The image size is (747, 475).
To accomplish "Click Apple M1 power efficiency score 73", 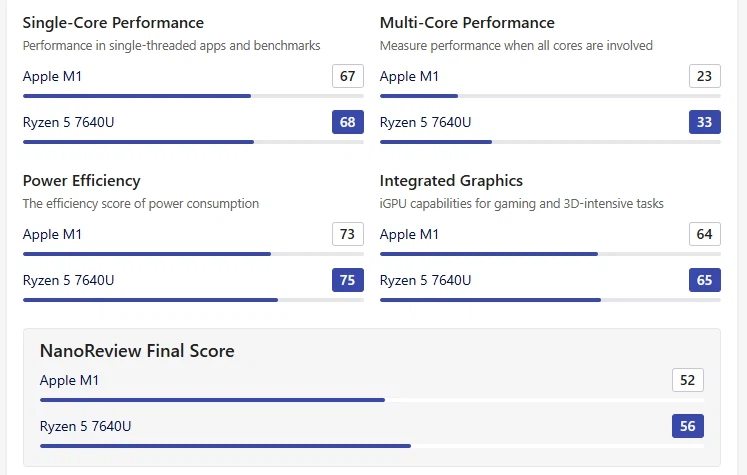I will [348, 235].
